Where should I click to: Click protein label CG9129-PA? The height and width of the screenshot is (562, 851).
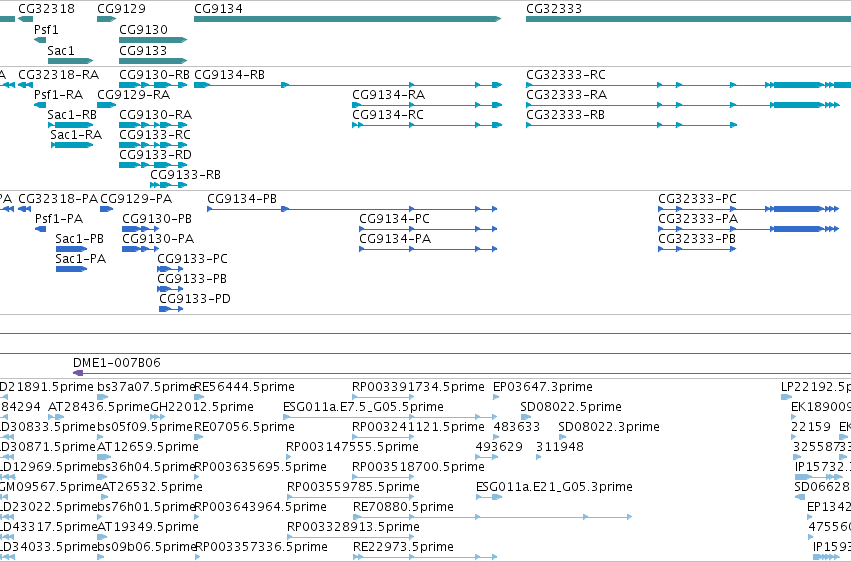pyautogui.click(x=136, y=199)
